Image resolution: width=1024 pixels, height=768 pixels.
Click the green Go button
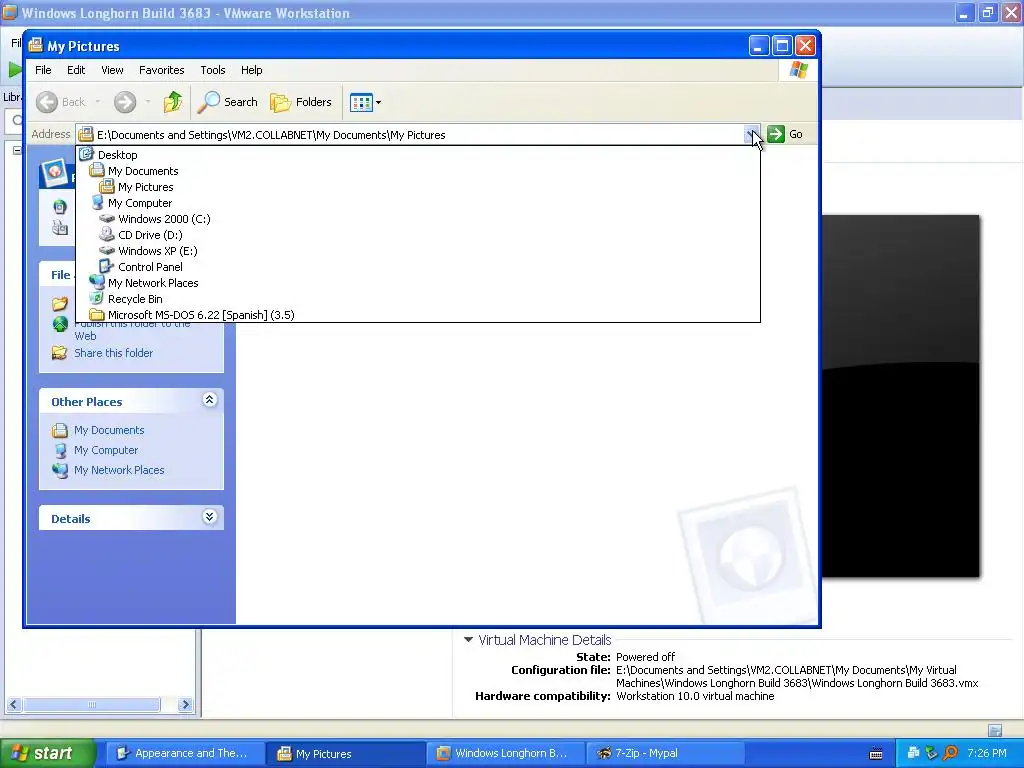(784, 134)
